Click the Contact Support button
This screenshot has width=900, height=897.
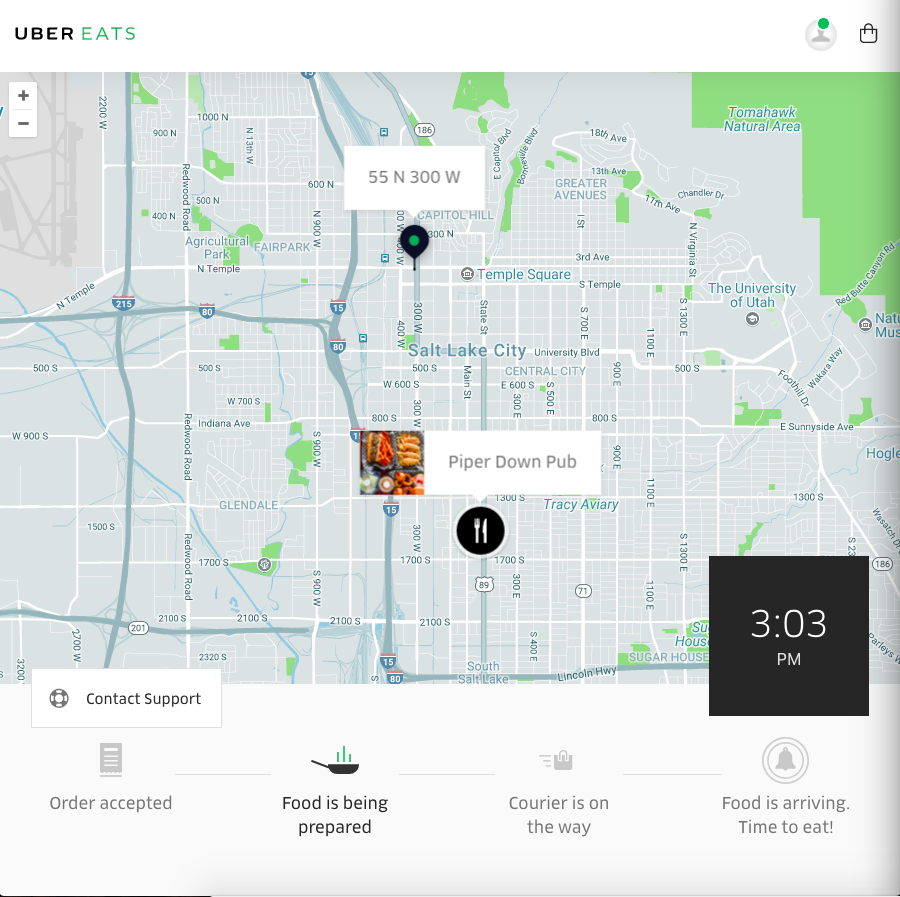coord(126,698)
